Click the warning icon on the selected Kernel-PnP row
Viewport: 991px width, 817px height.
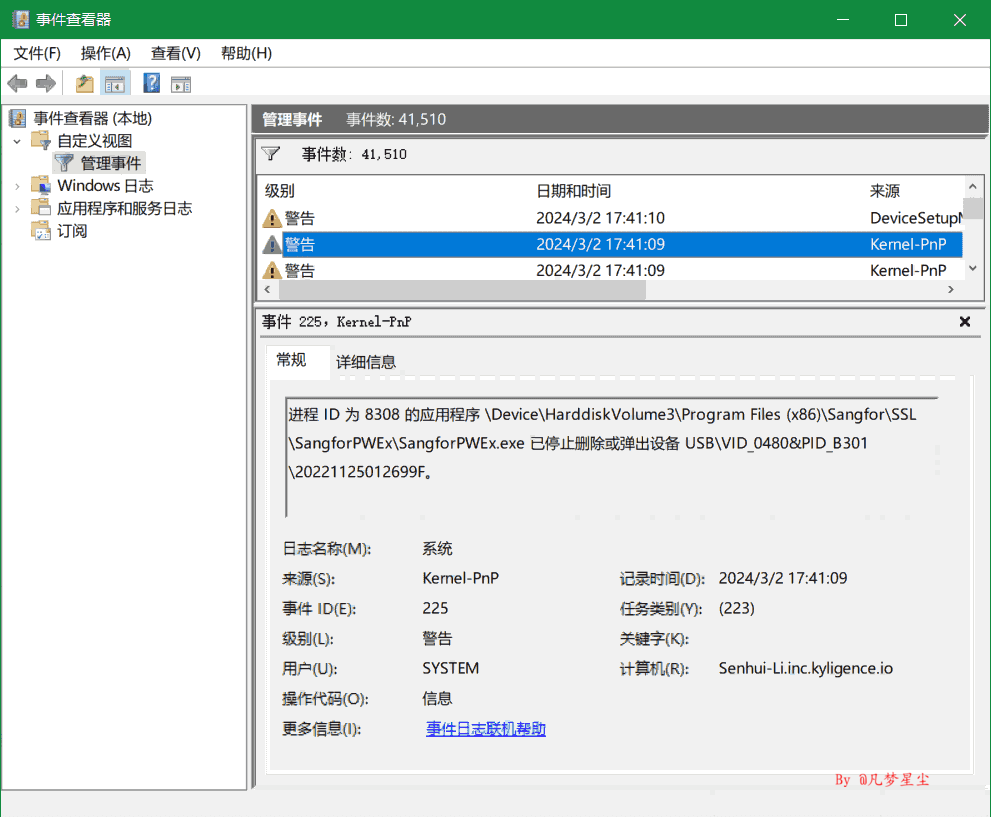[x=272, y=245]
